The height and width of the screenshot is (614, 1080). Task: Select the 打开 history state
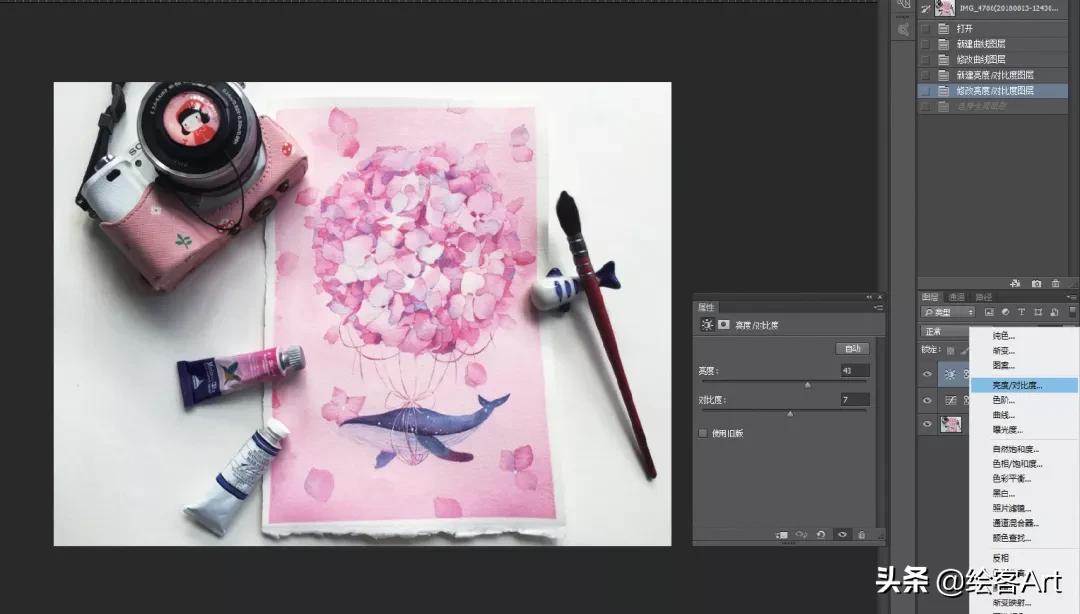[993, 28]
